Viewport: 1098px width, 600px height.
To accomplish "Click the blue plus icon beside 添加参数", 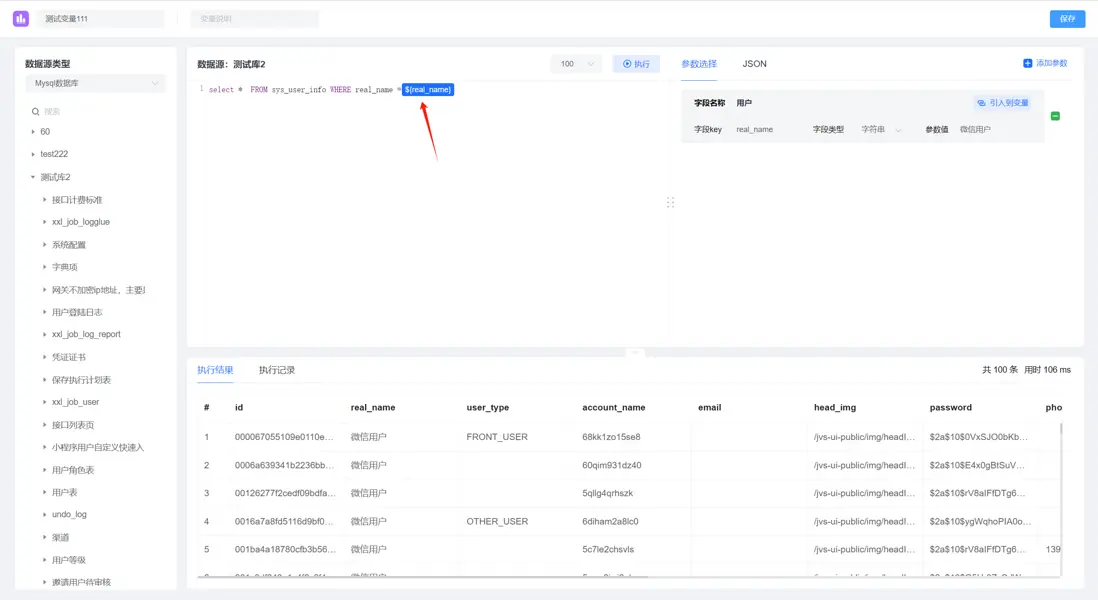I will (1027, 63).
